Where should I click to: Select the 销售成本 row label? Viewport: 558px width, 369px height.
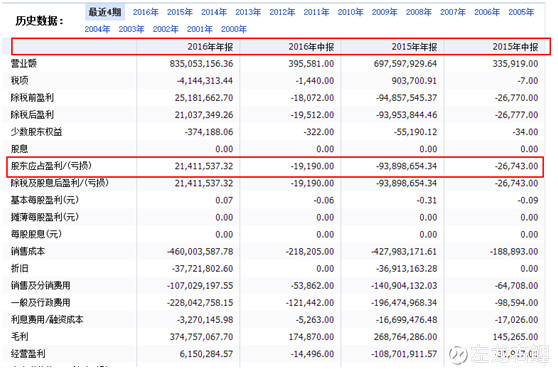coord(28,252)
